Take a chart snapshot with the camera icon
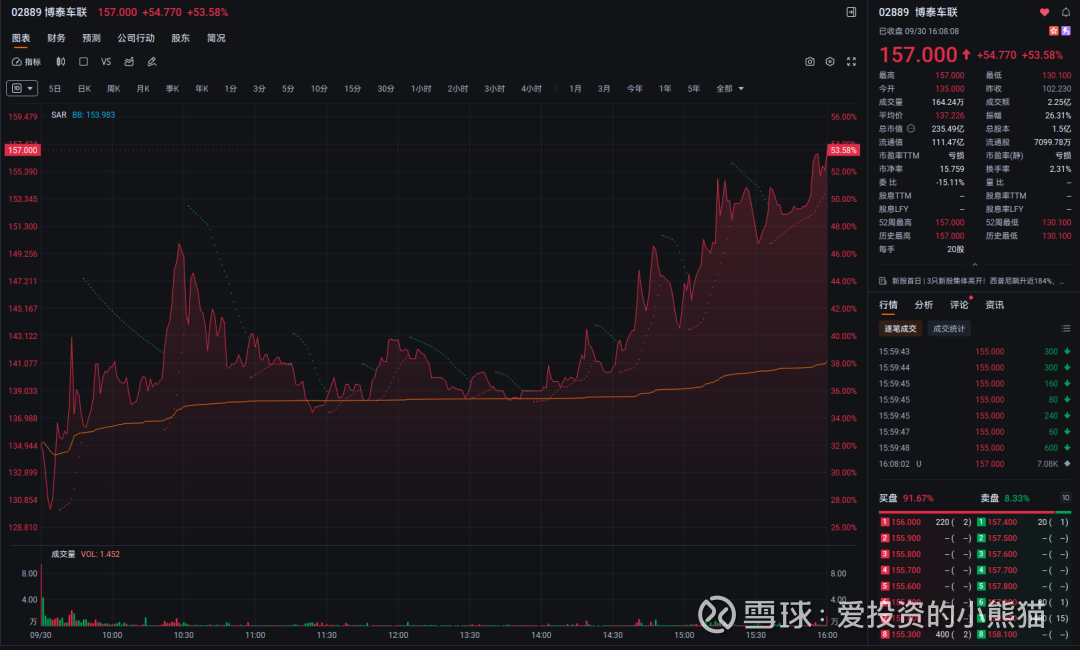1080x650 pixels. [x=810, y=62]
